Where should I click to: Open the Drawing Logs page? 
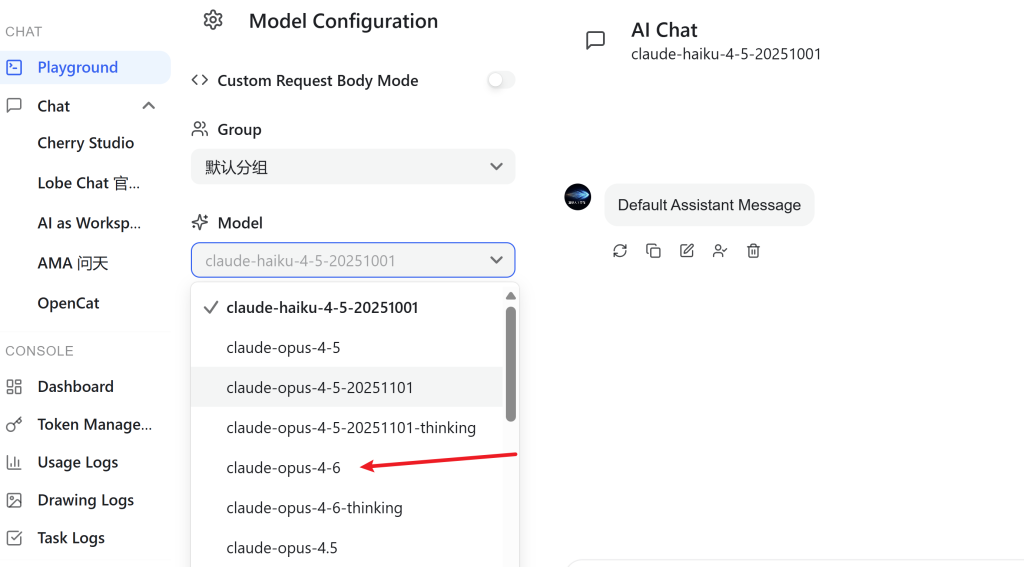click(x=85, y=500)
